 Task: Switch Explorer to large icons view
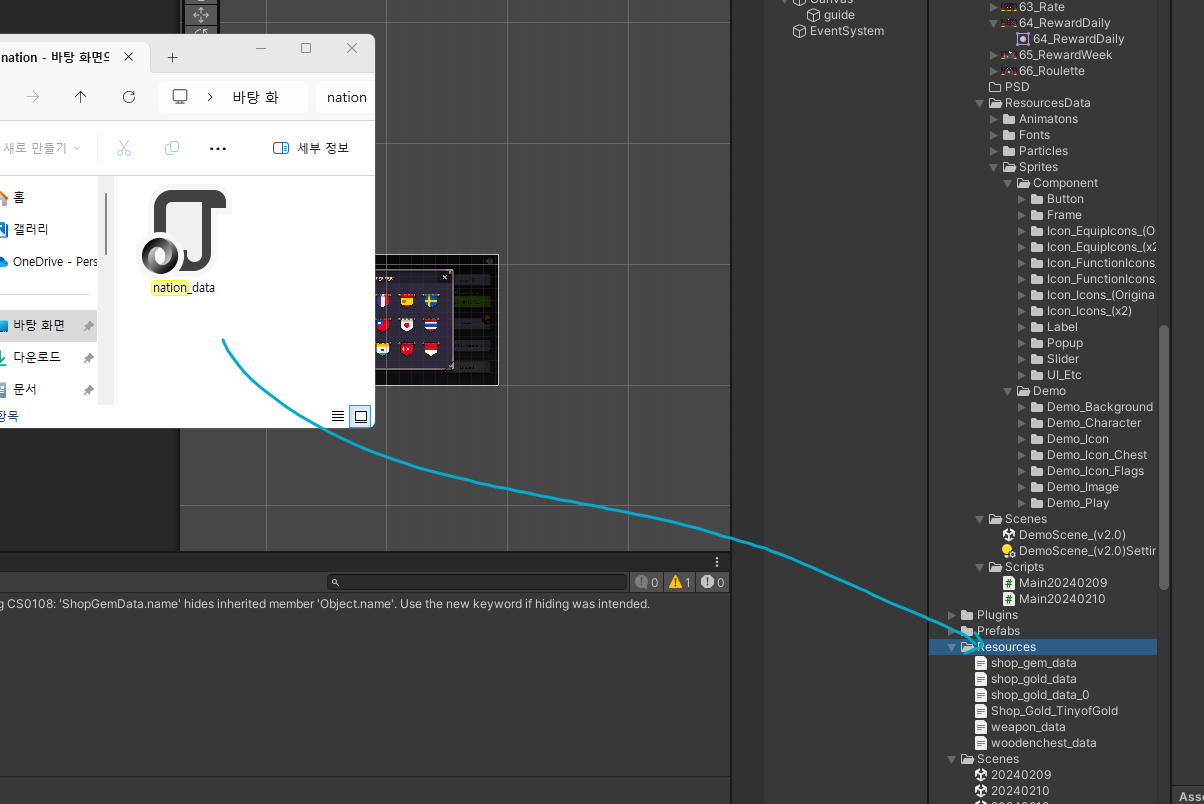[361, 416]
